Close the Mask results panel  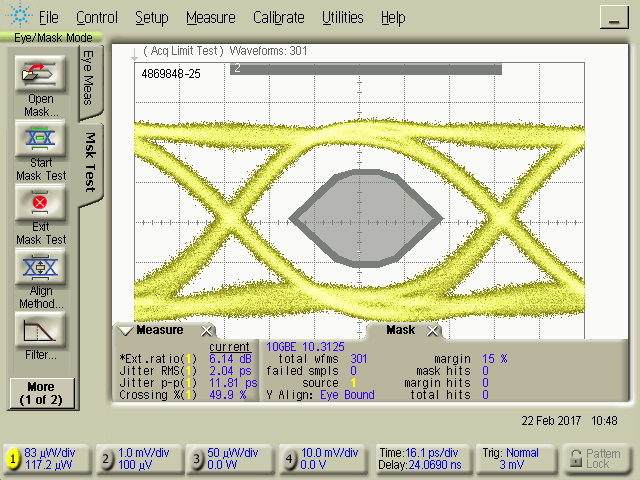click(431, 331)
